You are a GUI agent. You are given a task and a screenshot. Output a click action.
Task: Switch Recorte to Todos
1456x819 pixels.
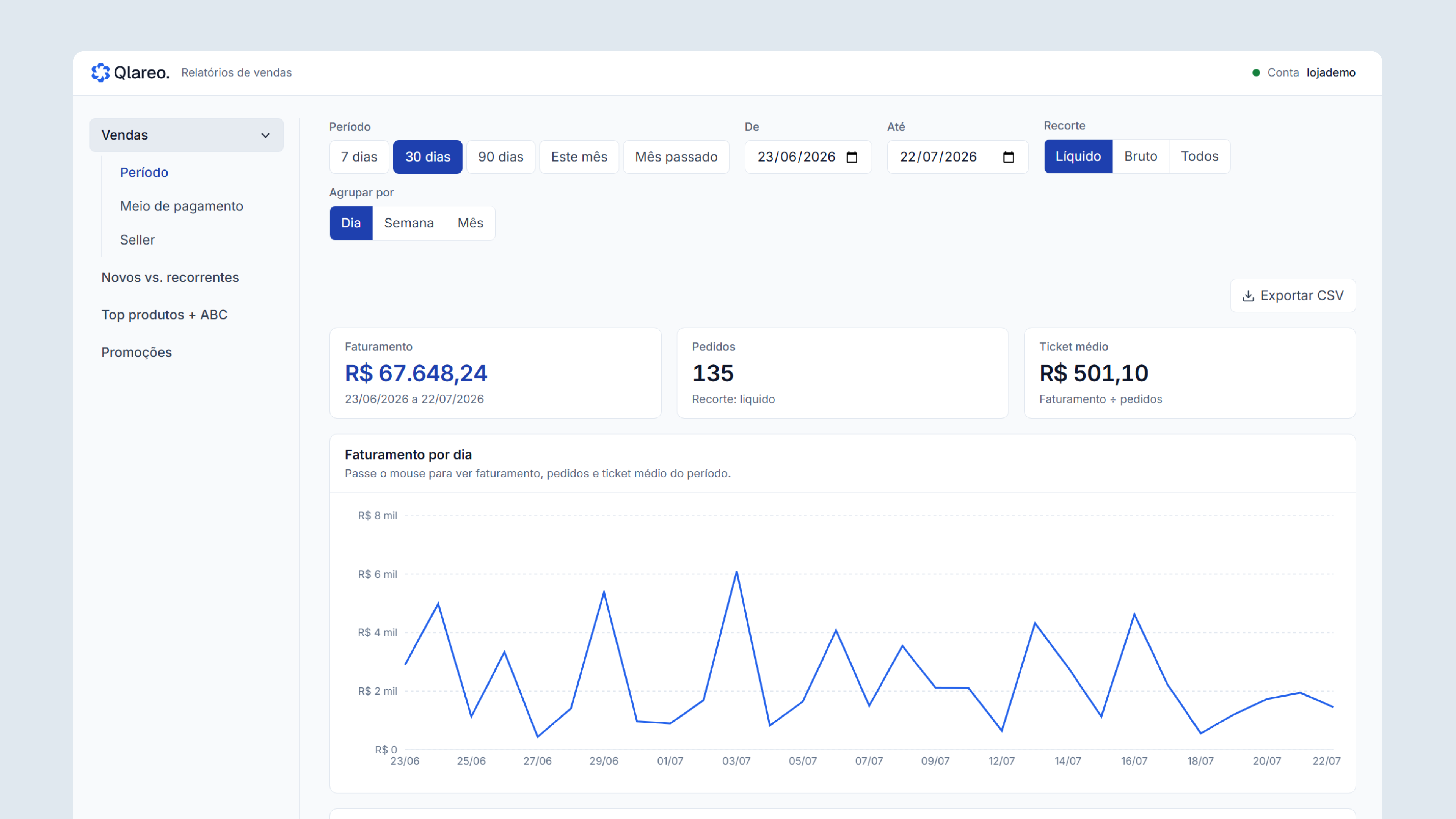pyautogui.click(x=1199, y=157)
